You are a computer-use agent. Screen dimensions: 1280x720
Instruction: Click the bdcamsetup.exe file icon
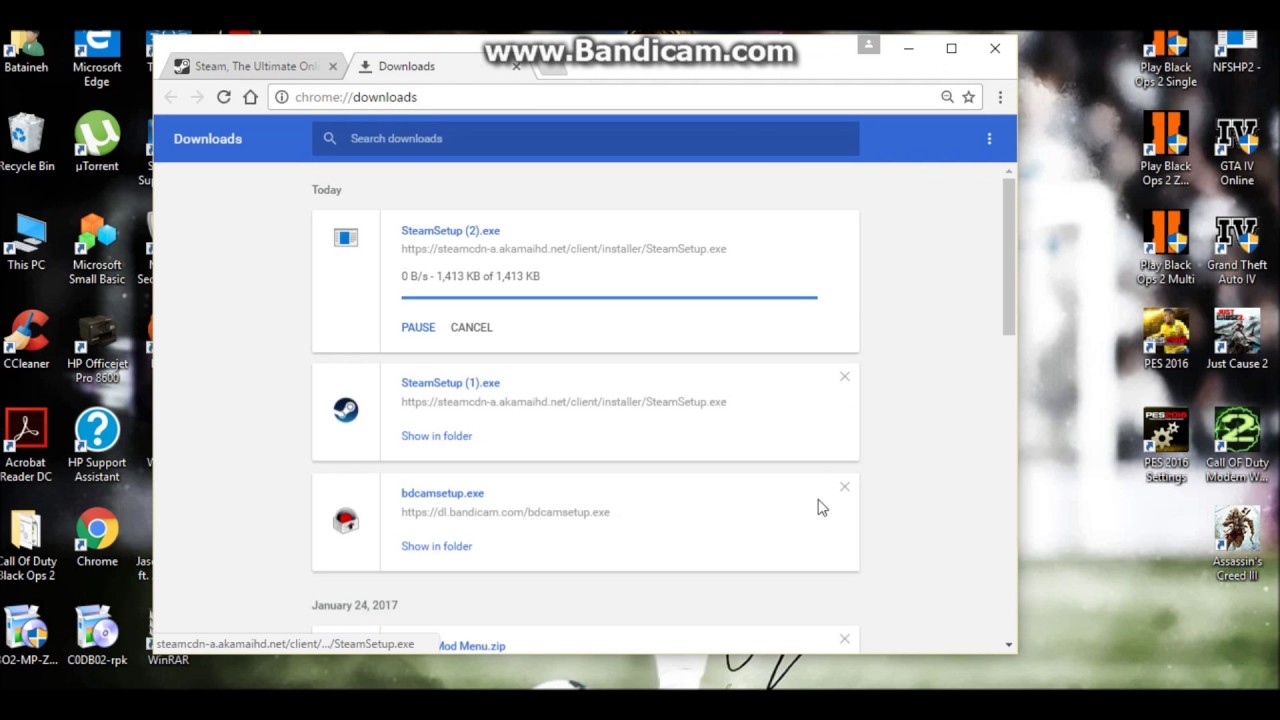(346, 521)
